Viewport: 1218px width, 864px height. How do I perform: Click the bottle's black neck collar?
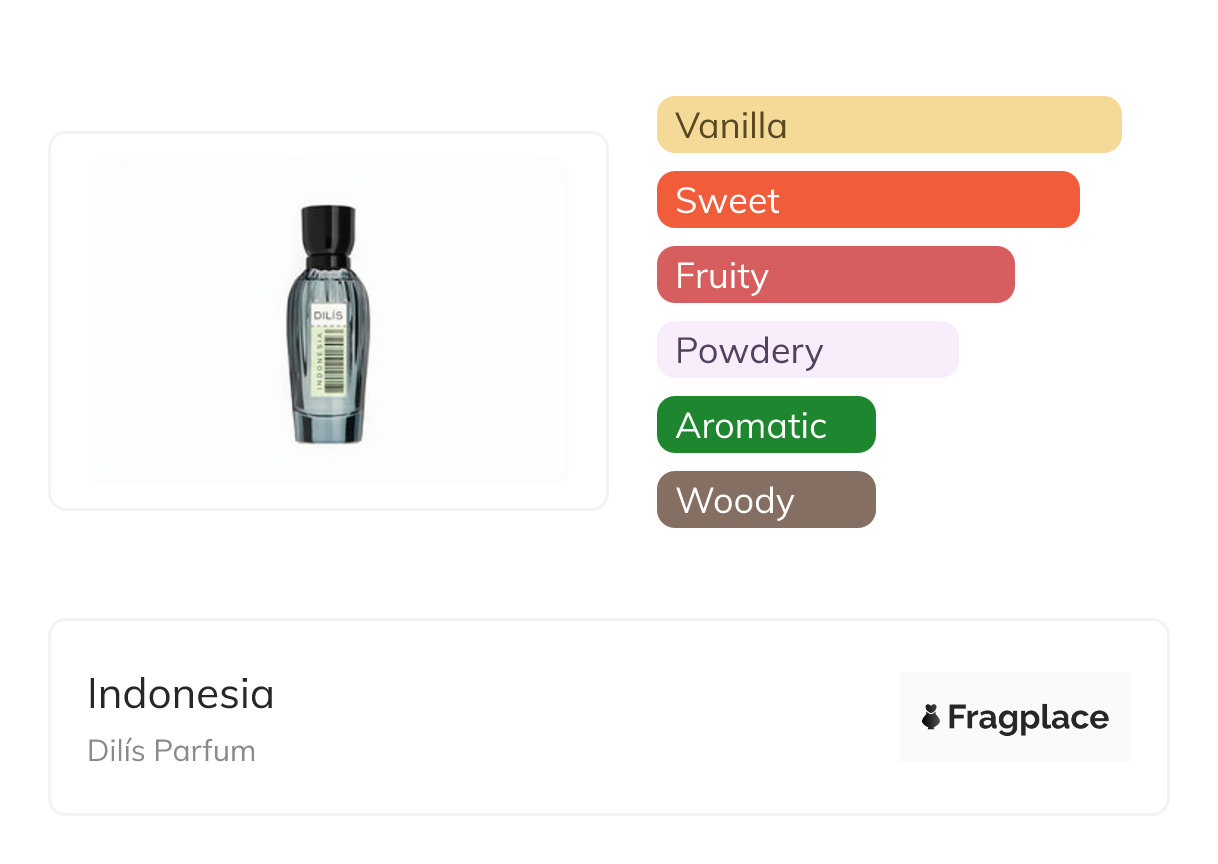click(328, 262)
